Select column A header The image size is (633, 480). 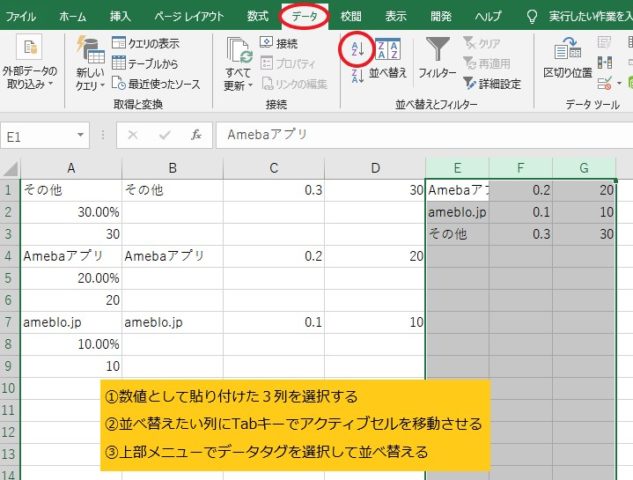[71, 168]
